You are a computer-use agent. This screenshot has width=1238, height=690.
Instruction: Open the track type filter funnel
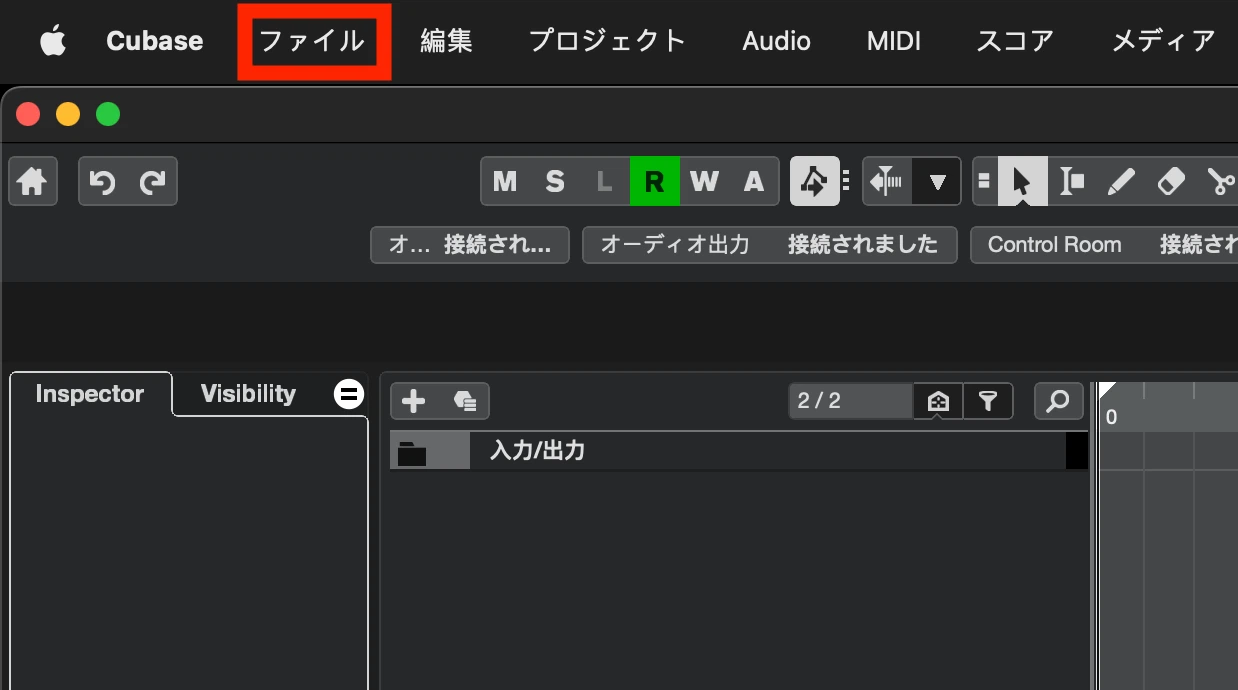tap(988, 401)
